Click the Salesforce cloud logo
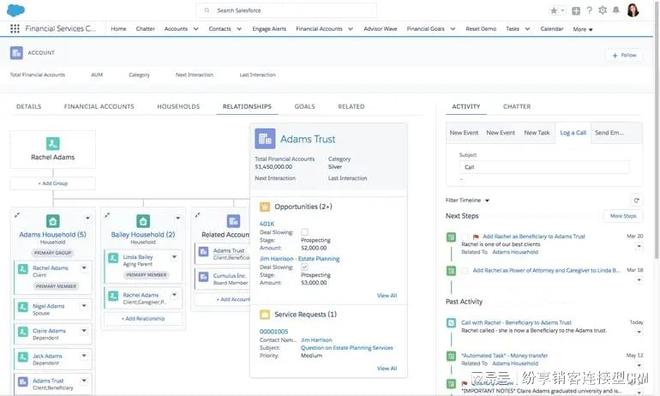Viewport: 660px width, 396px height. tap(16, 10)
